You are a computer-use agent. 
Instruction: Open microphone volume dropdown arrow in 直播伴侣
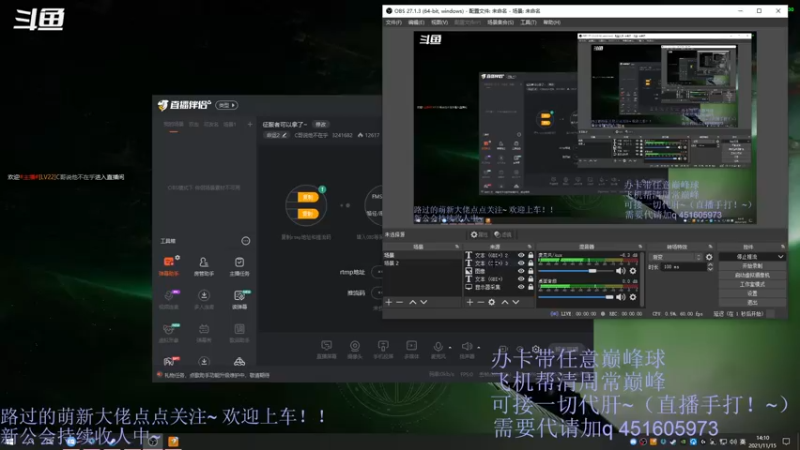[x=449, y=347]
